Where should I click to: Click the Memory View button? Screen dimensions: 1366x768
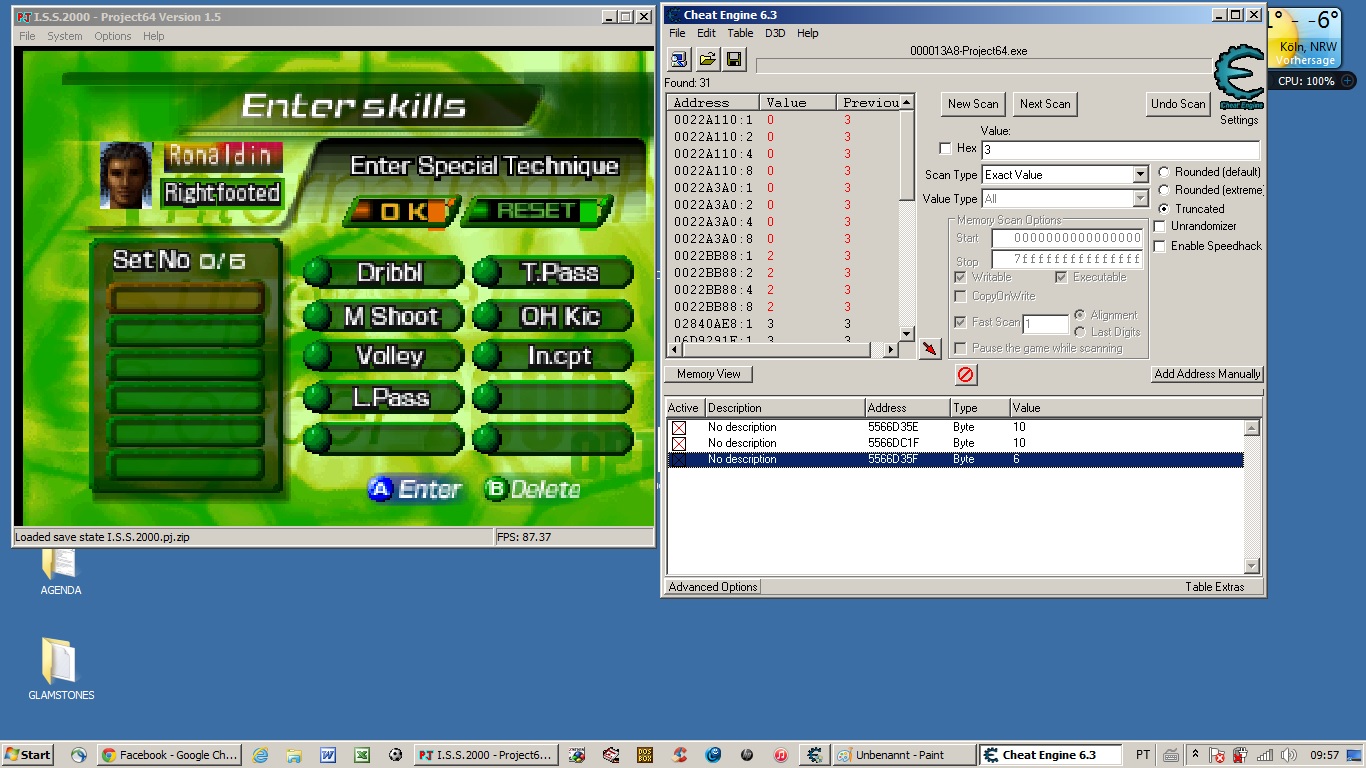point(709,374)
